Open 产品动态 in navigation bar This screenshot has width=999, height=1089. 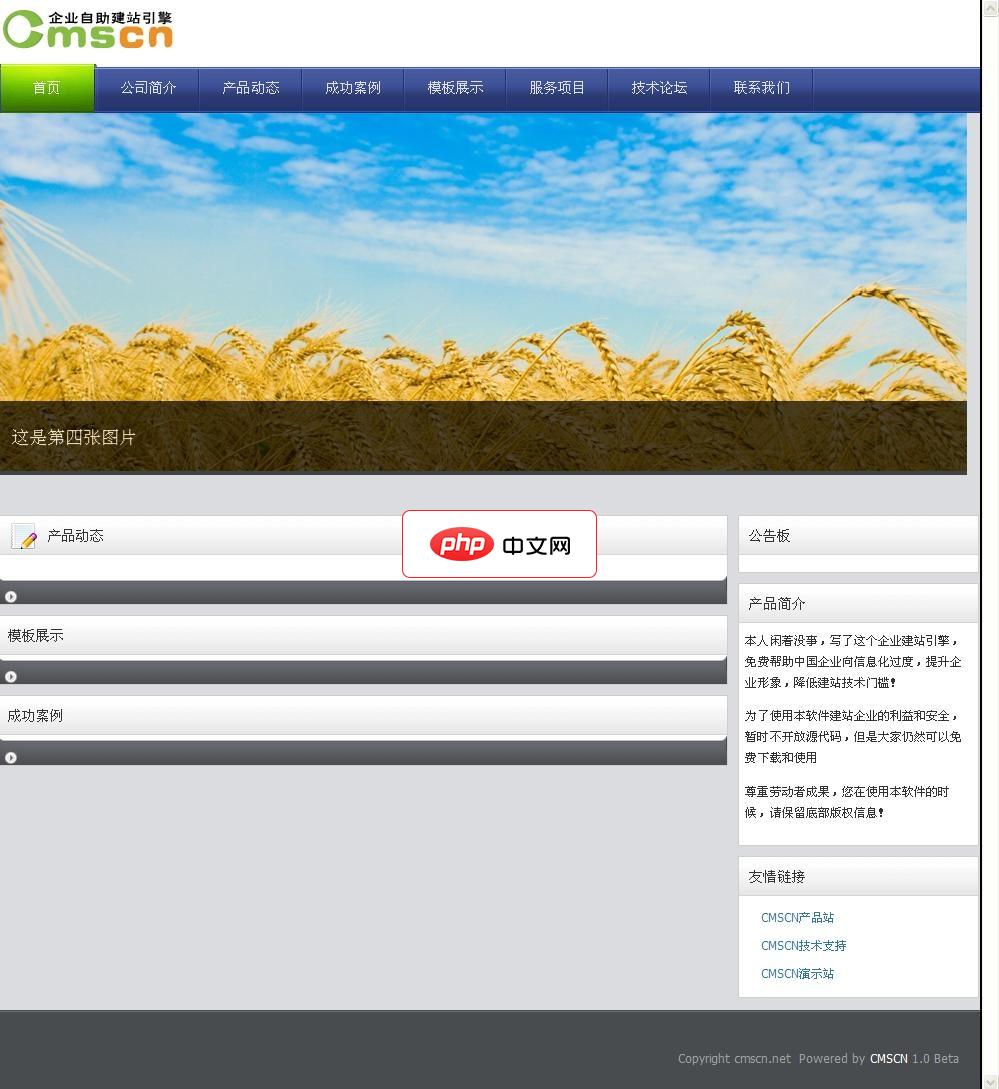coord(251,88)
